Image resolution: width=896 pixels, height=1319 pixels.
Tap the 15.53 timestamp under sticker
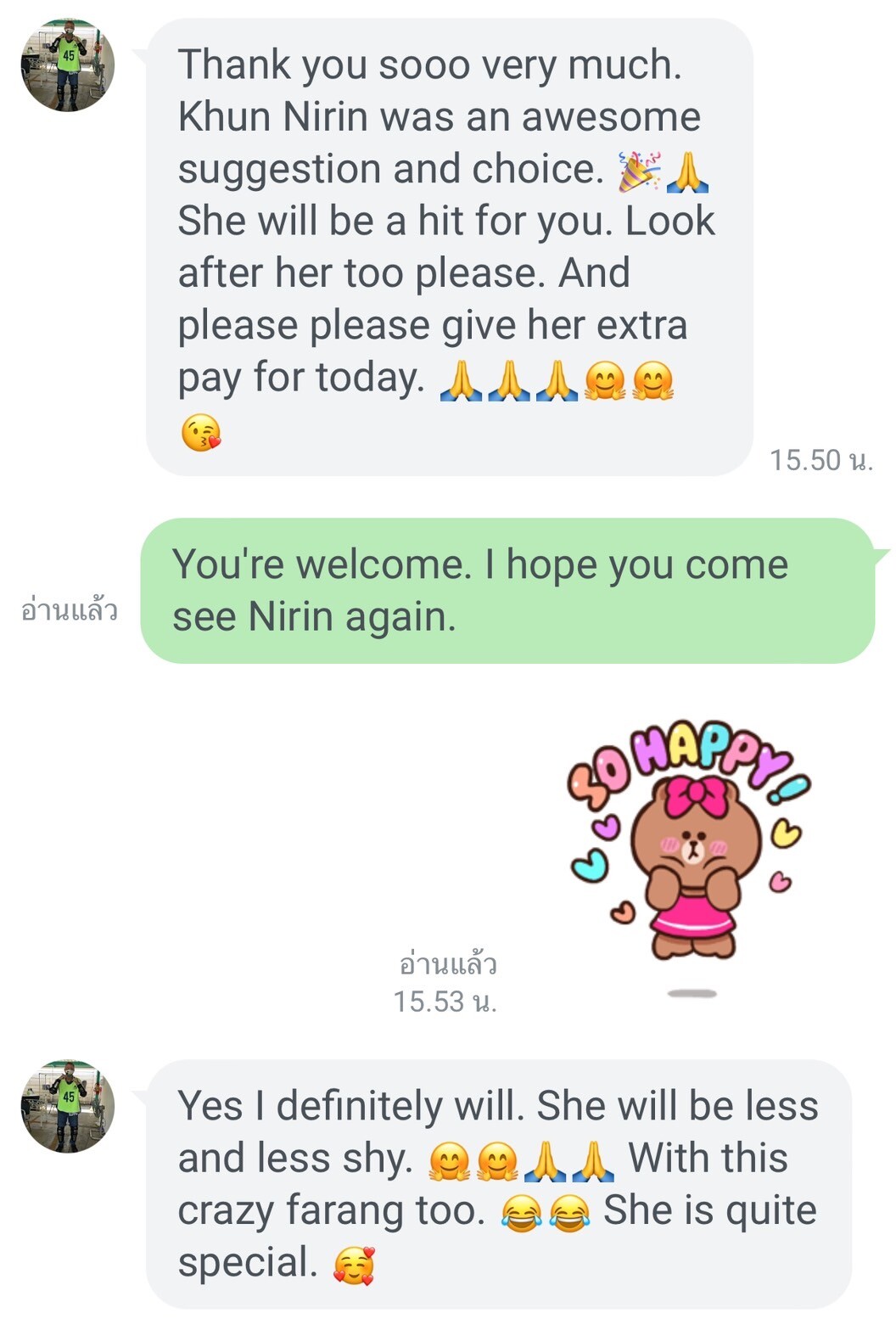click(x=445, y=1002)
